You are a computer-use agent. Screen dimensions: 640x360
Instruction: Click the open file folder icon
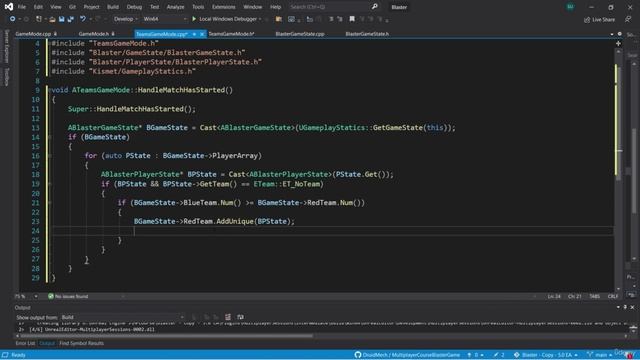[x=52, y=19]
